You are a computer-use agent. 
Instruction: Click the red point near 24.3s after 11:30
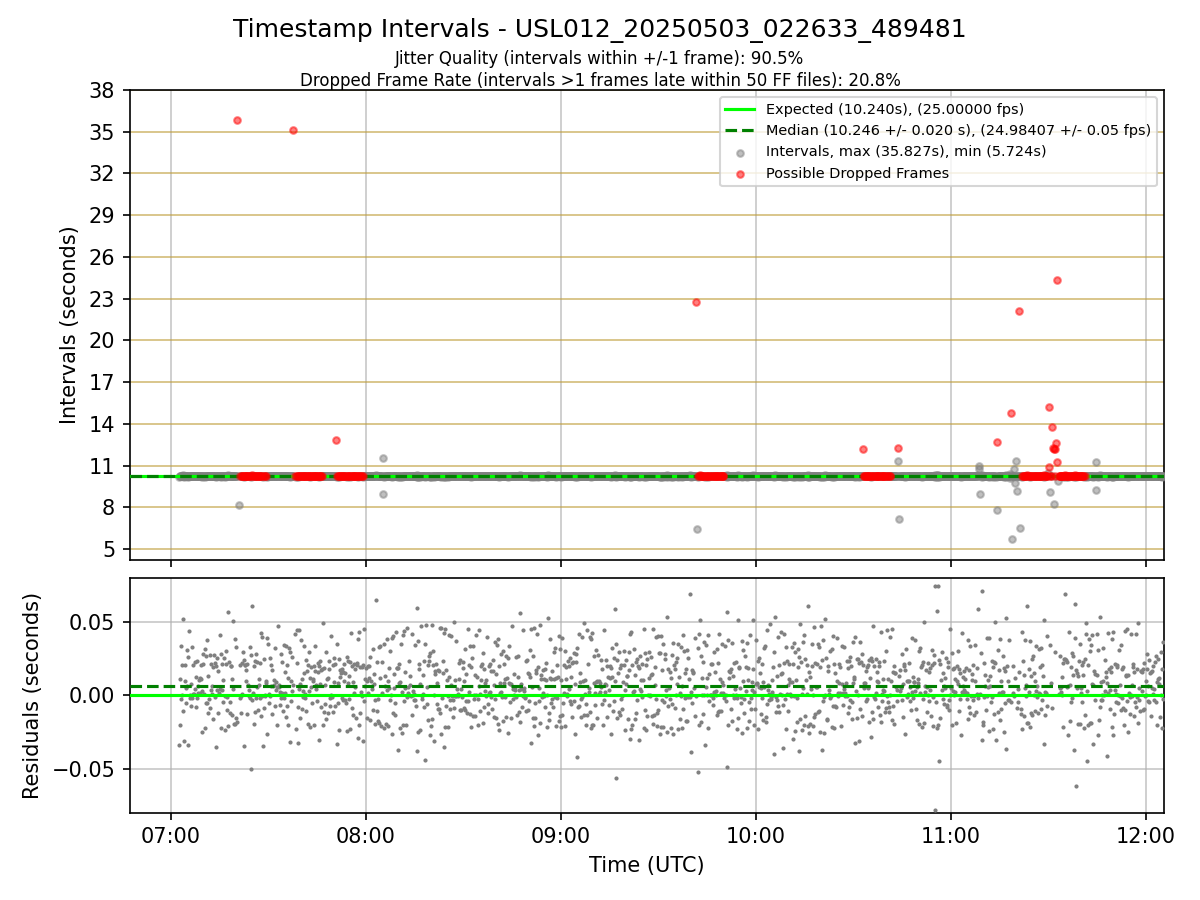click(x=1057, y=280)
